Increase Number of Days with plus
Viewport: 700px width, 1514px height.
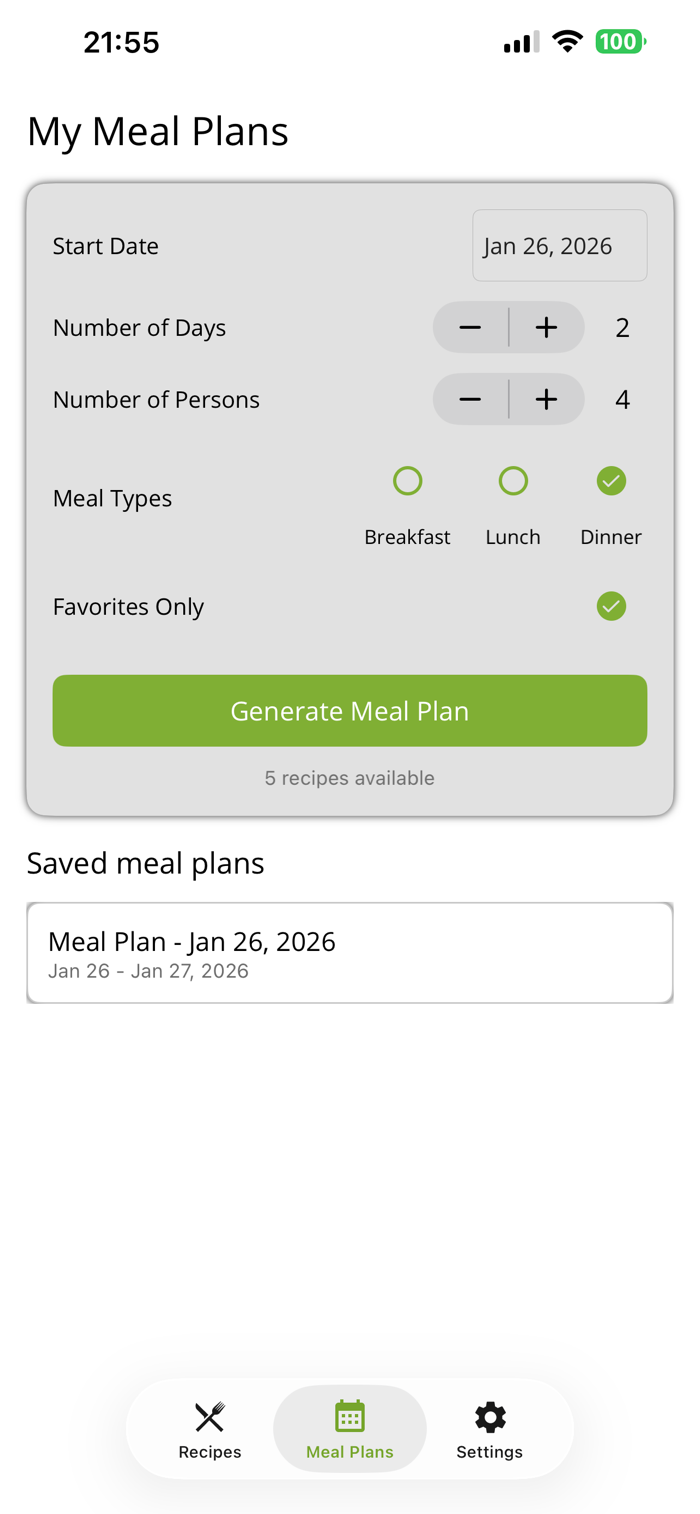546,328
